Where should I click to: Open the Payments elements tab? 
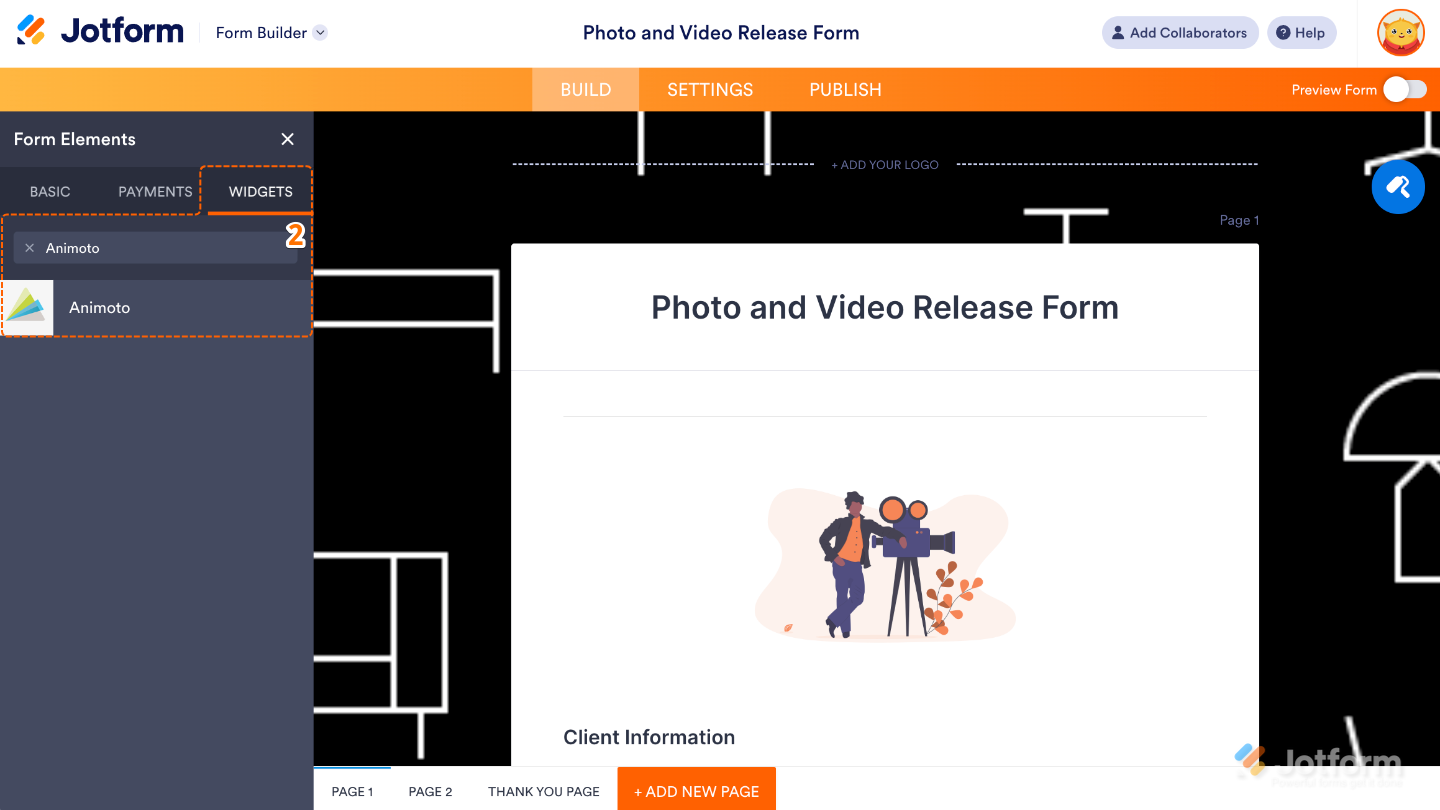pyautogui.click(x=155, y=192)
